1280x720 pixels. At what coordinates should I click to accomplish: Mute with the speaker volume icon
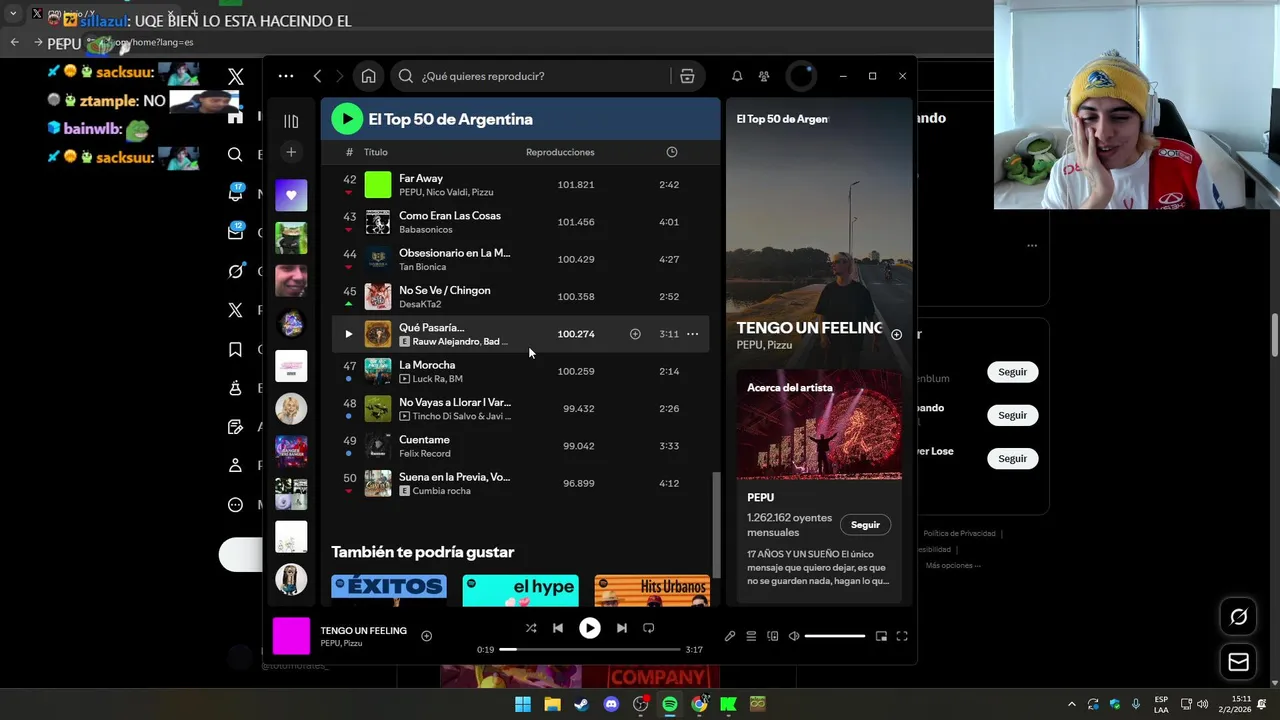tap(794, 636)
